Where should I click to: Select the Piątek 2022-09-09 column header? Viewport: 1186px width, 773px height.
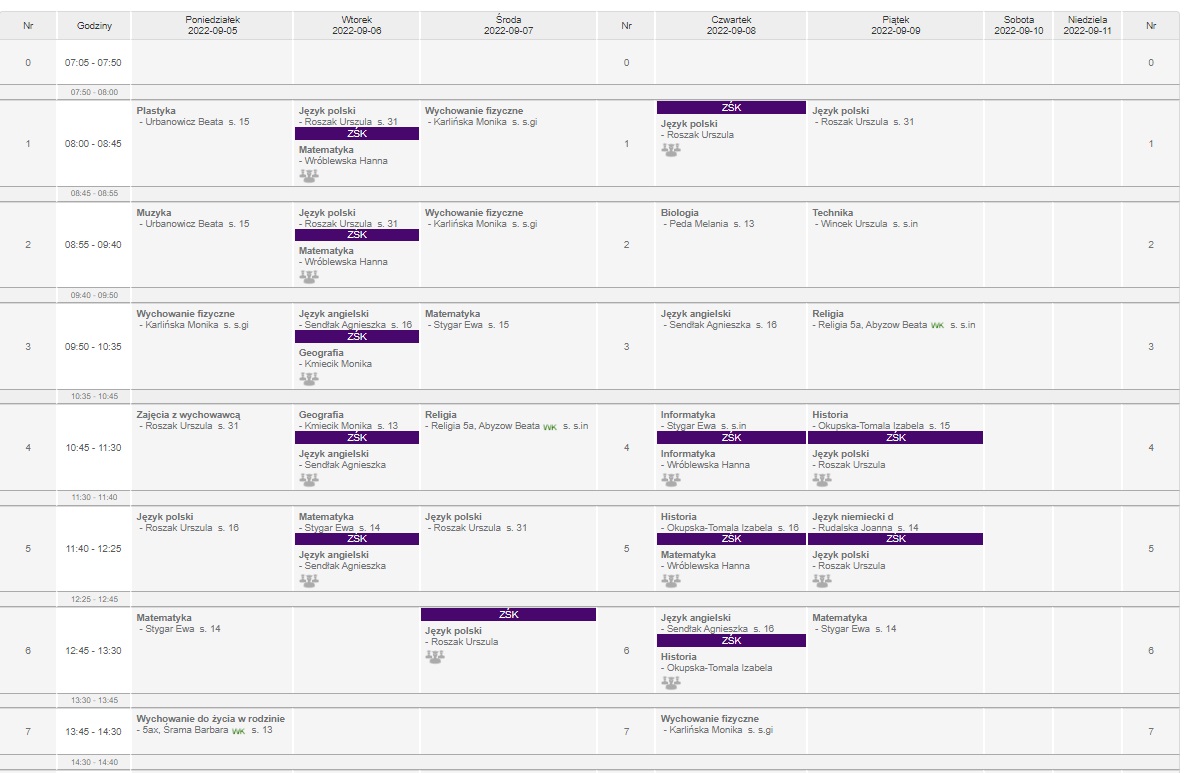click(x=895, y=25)
